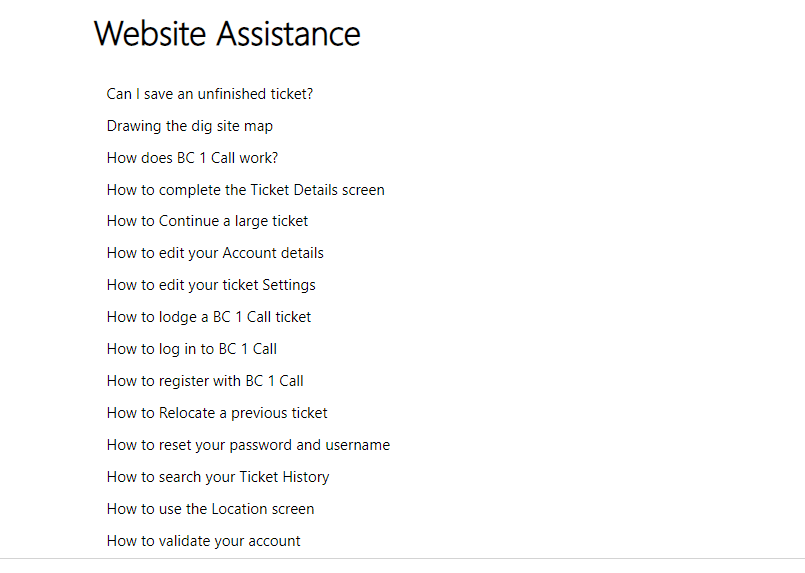Viewport: 805px width, 573px height.
Task: Click "How to edit your ticket Settings"
Action: (211, 285)
